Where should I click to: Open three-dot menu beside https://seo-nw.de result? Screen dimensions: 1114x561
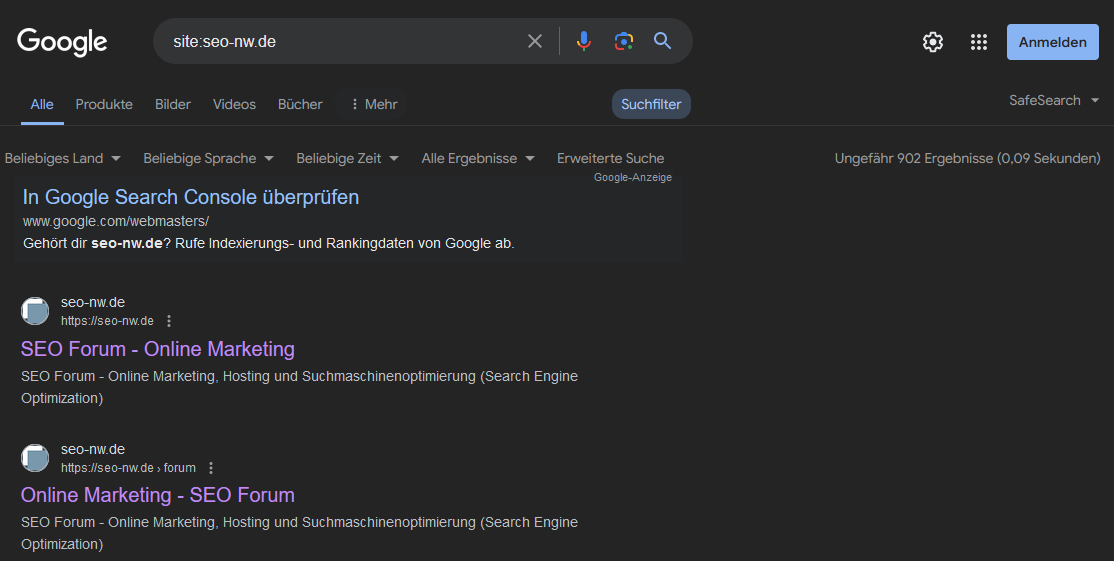(x=169, y=321)
